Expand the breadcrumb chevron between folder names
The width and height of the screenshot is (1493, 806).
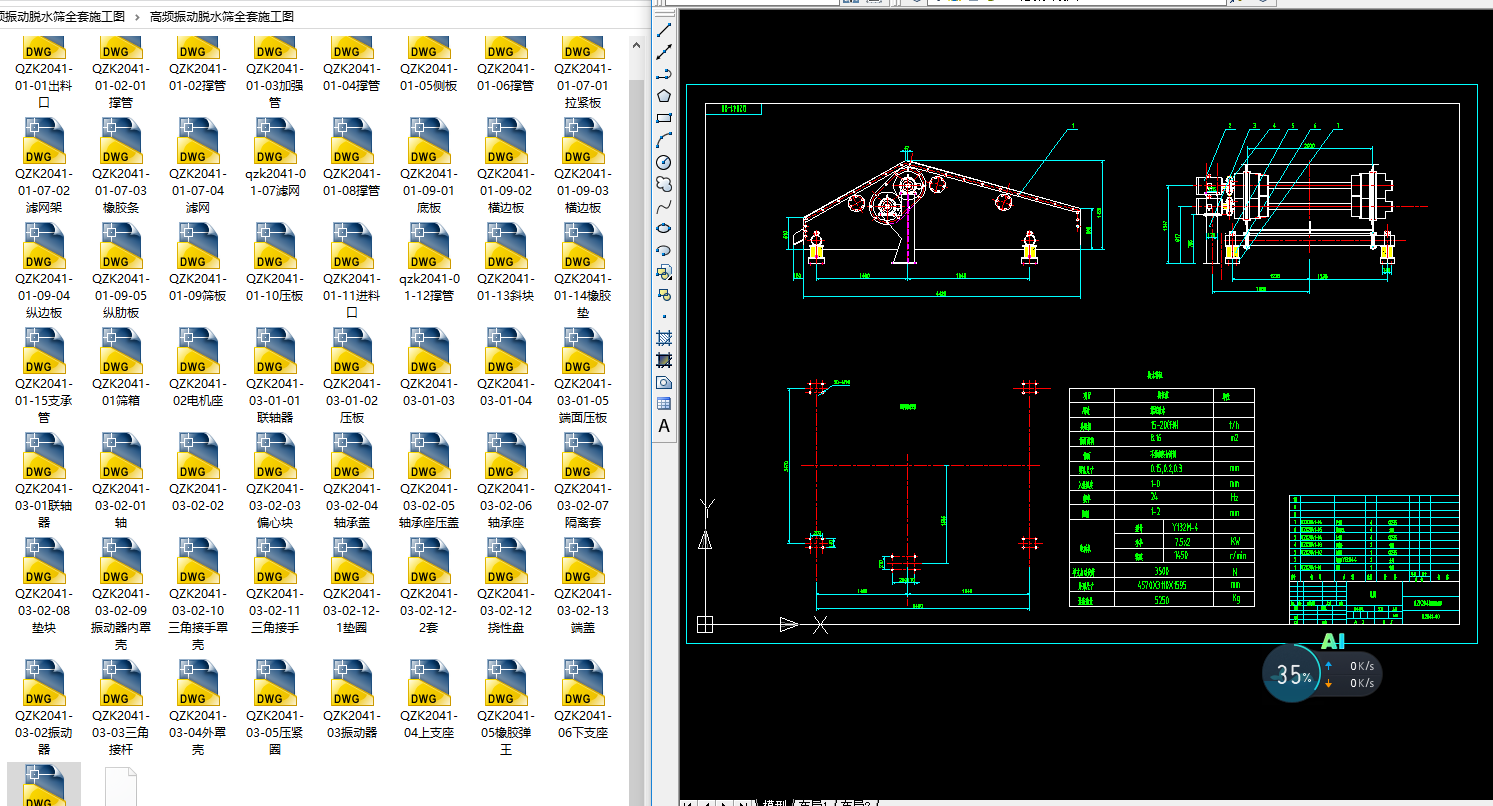[x=137, y=17]
